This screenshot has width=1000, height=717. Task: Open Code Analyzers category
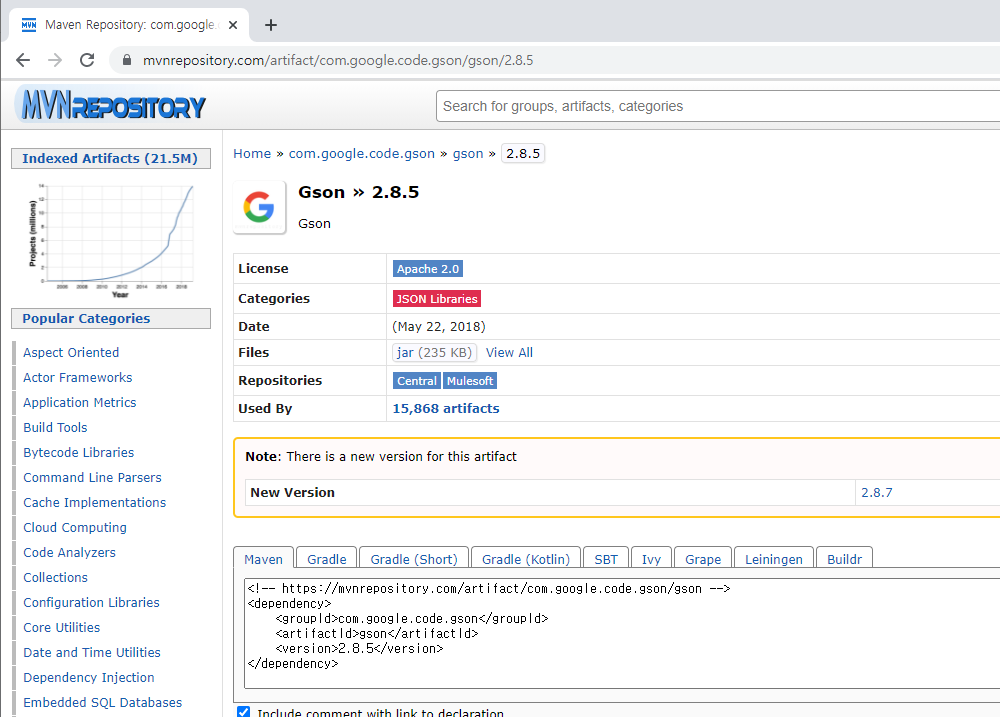(70, 552)
